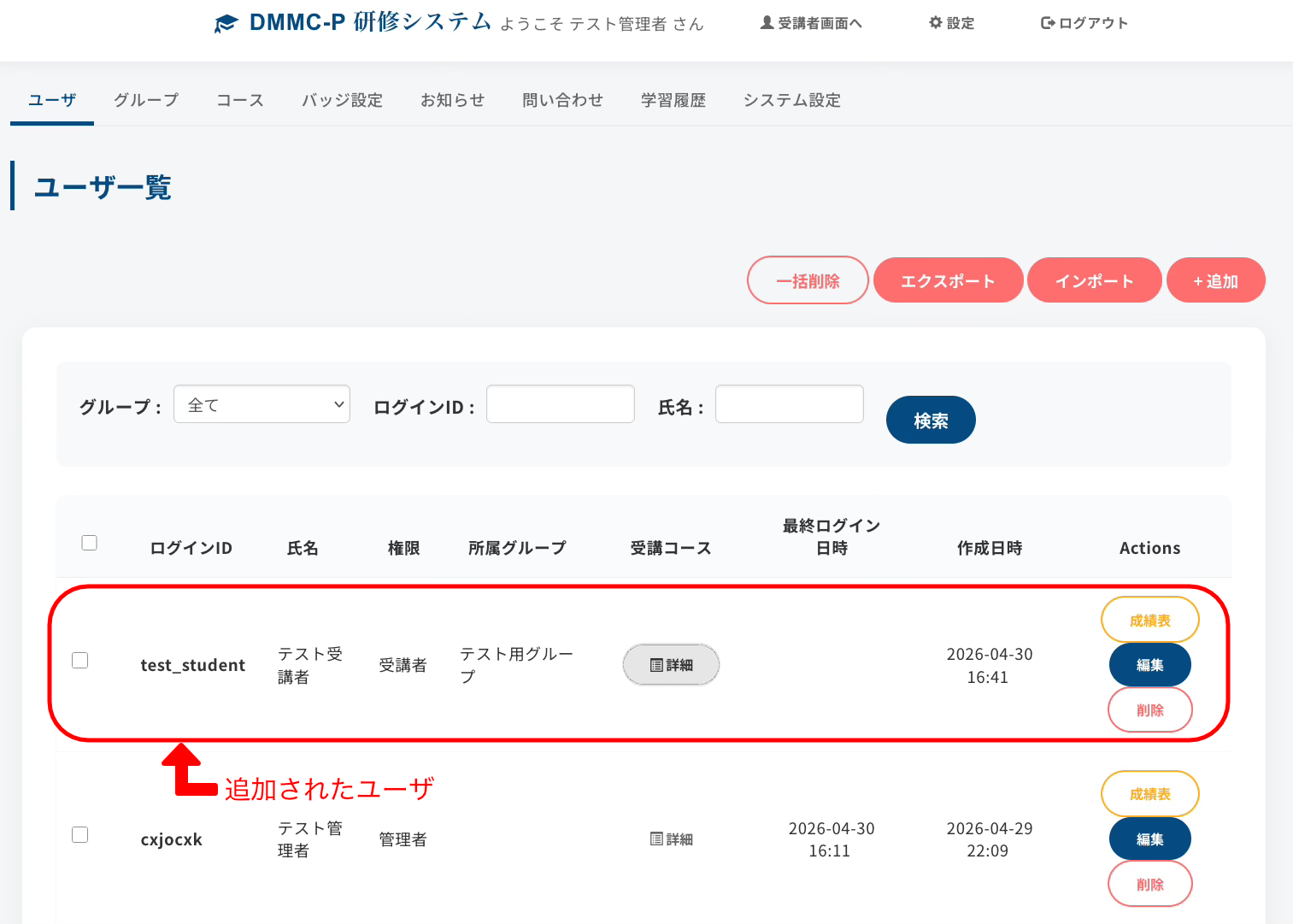The width and height of the screenshot is (1293, 924).
Task: Click the エクスポート button
Action: coord(948,280)
